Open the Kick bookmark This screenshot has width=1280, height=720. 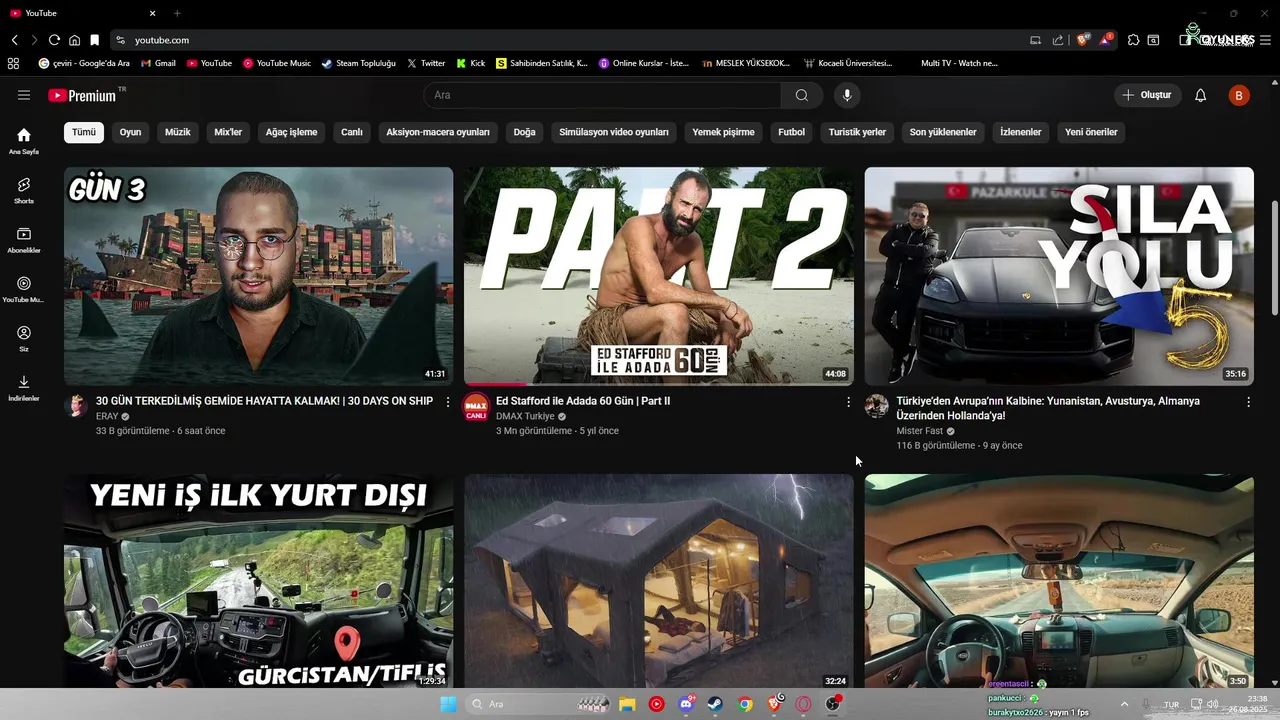point(471,63)
